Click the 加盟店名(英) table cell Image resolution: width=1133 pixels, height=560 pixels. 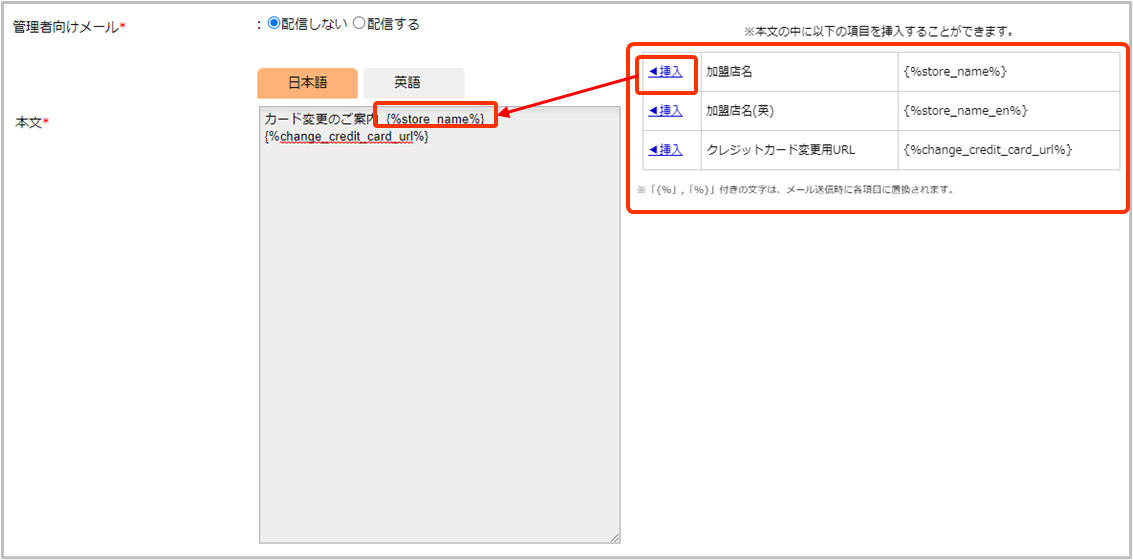pos(743,110)
